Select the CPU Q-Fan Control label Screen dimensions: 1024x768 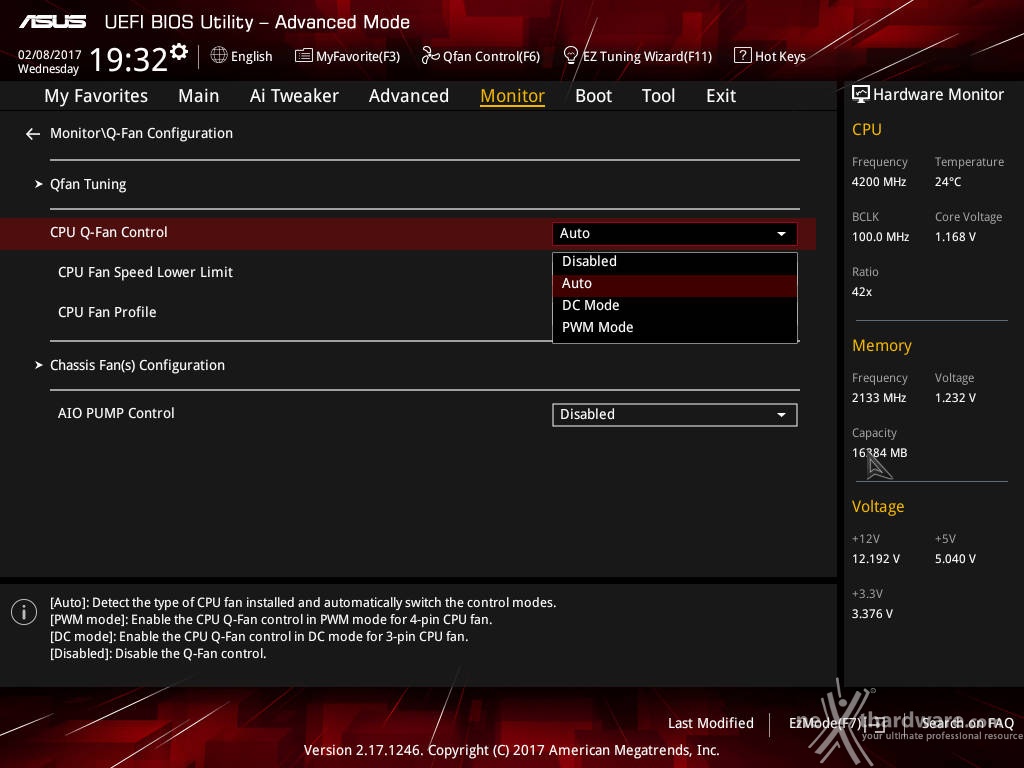coord(108,232)
